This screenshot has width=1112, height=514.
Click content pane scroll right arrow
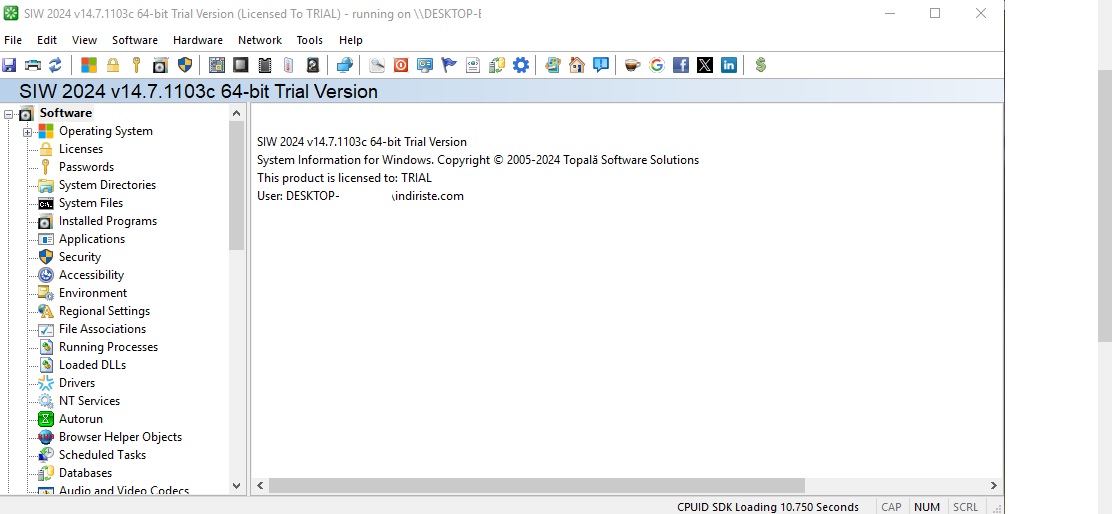click(994, 486)
